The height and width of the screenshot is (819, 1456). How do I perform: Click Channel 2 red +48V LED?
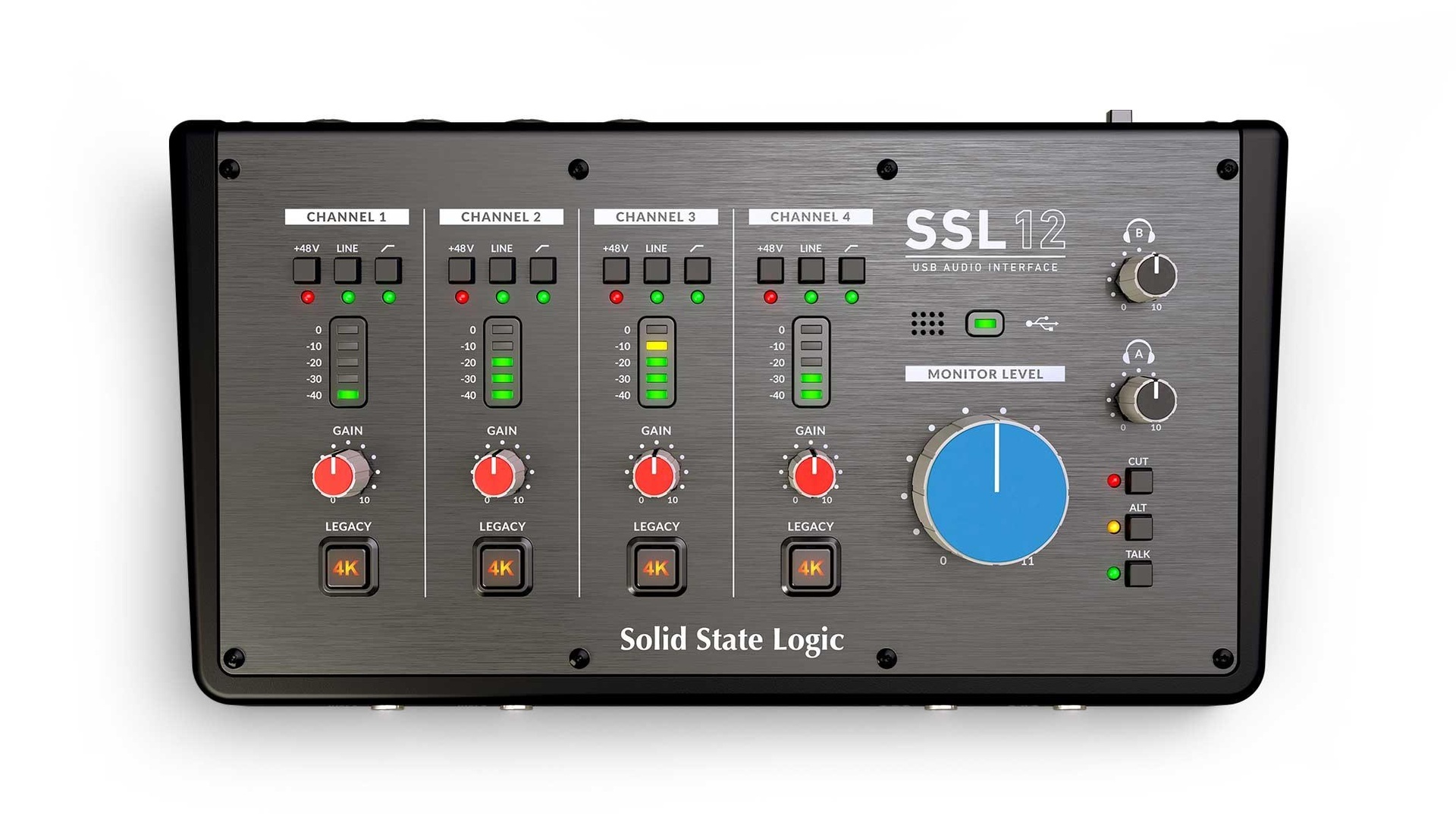tap(462, 297)
